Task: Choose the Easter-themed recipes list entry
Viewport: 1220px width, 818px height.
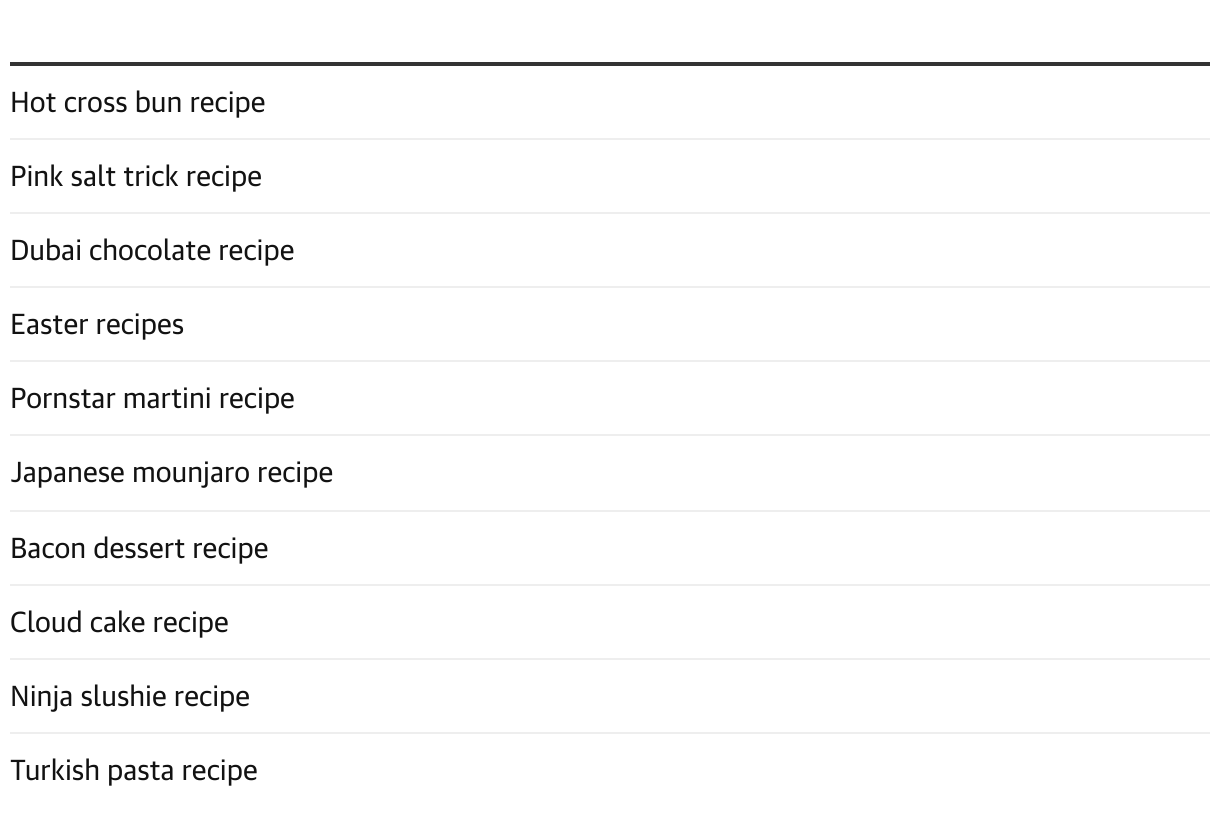Action: pyautogui.click(x=97, y=324)
